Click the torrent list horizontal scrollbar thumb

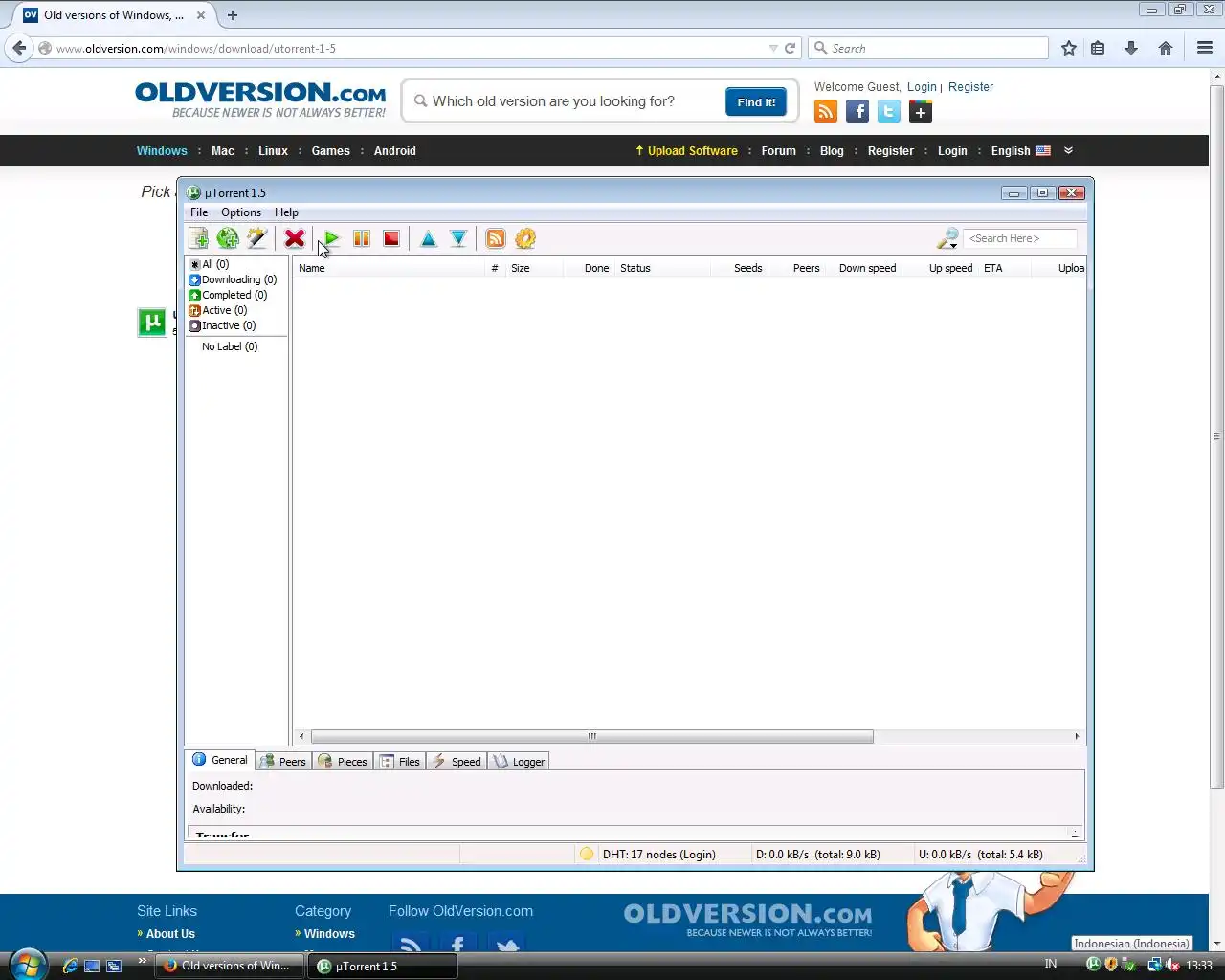coord(591,736)
